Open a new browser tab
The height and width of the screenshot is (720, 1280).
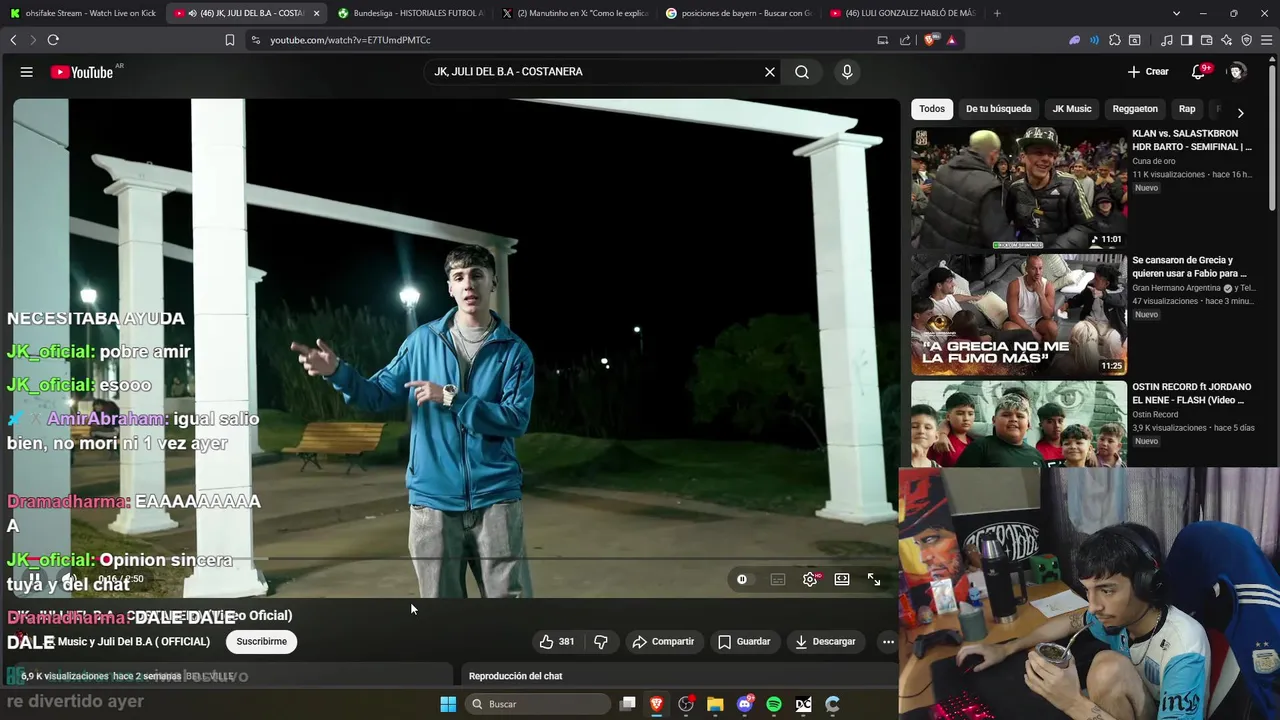(997, 13)
